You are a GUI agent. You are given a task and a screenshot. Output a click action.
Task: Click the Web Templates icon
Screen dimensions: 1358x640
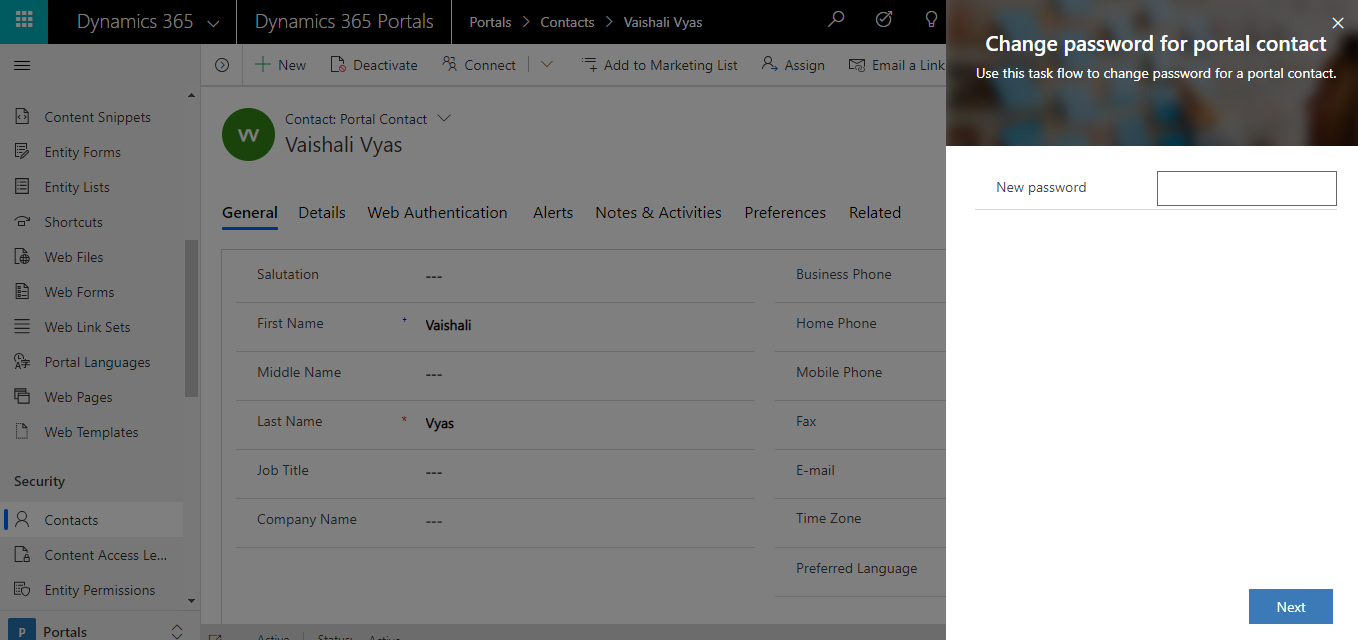click(22, 432)
